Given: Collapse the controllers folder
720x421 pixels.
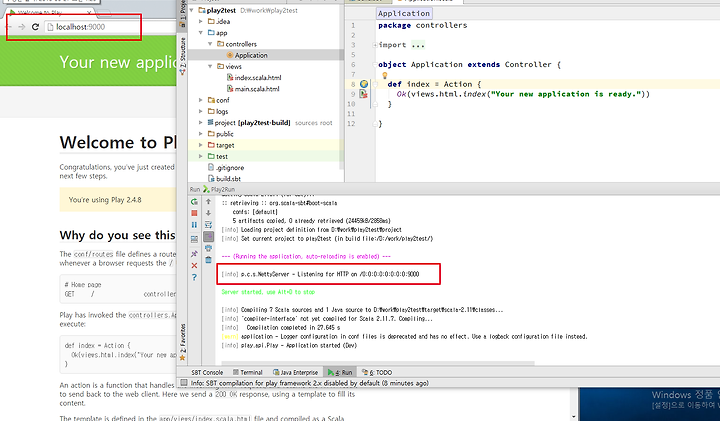Looking at the screenshot, I should (x=210, y=44).
